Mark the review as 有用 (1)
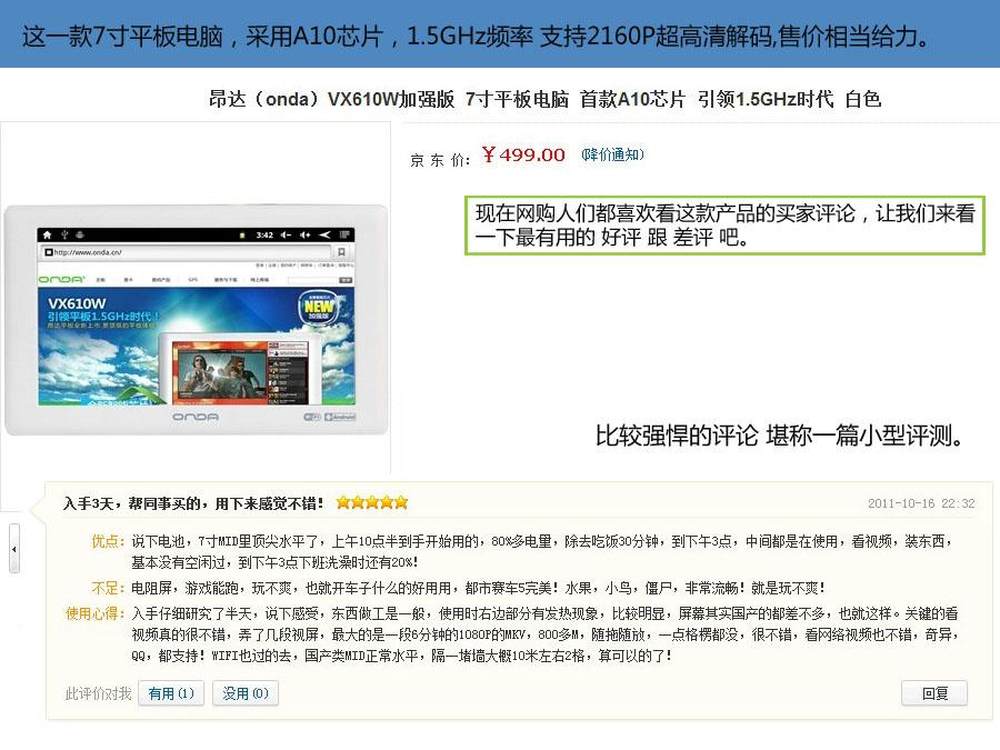The width and height of the screenshot is (1000, 750). [x=171, y=693]
